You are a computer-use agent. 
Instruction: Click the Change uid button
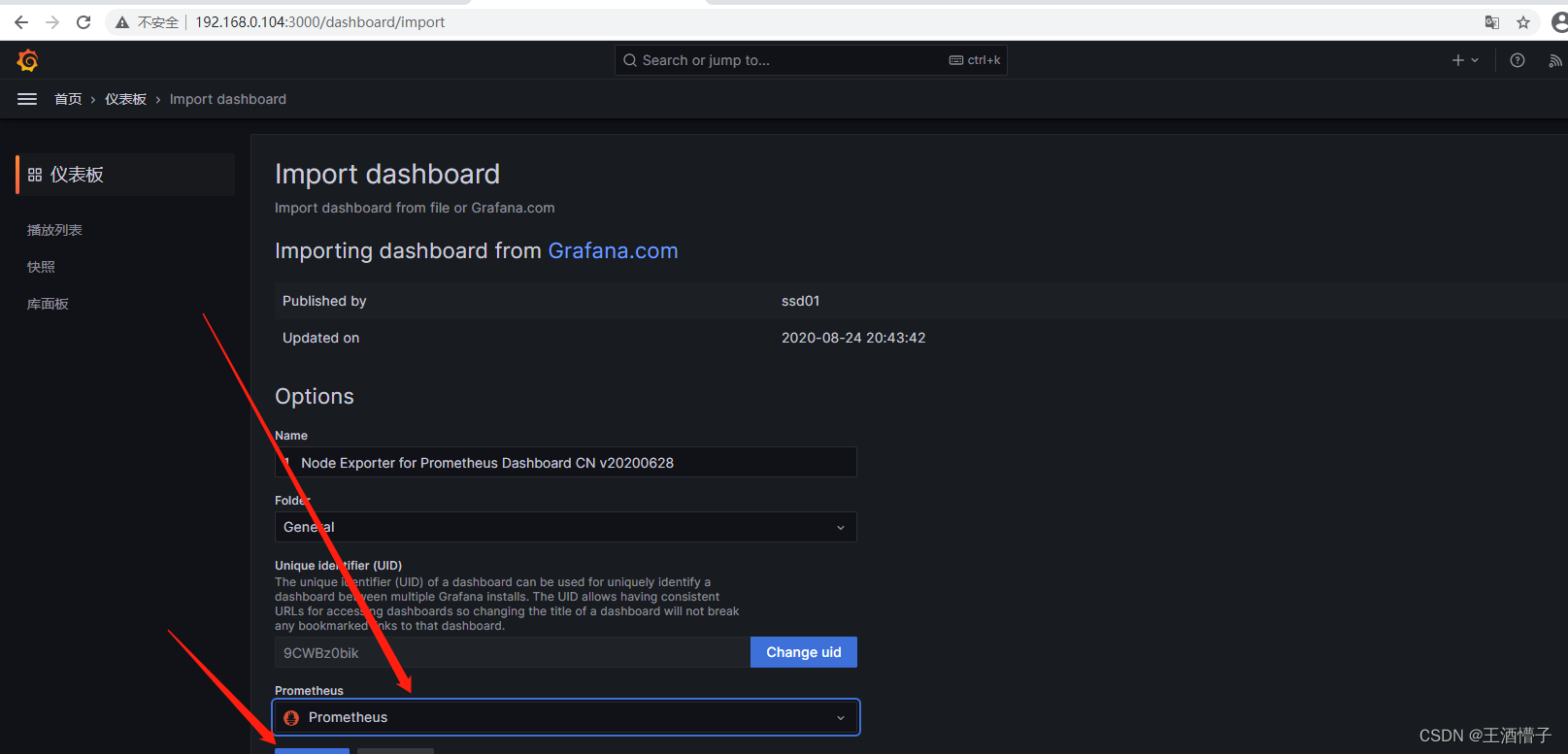[804, 652]
